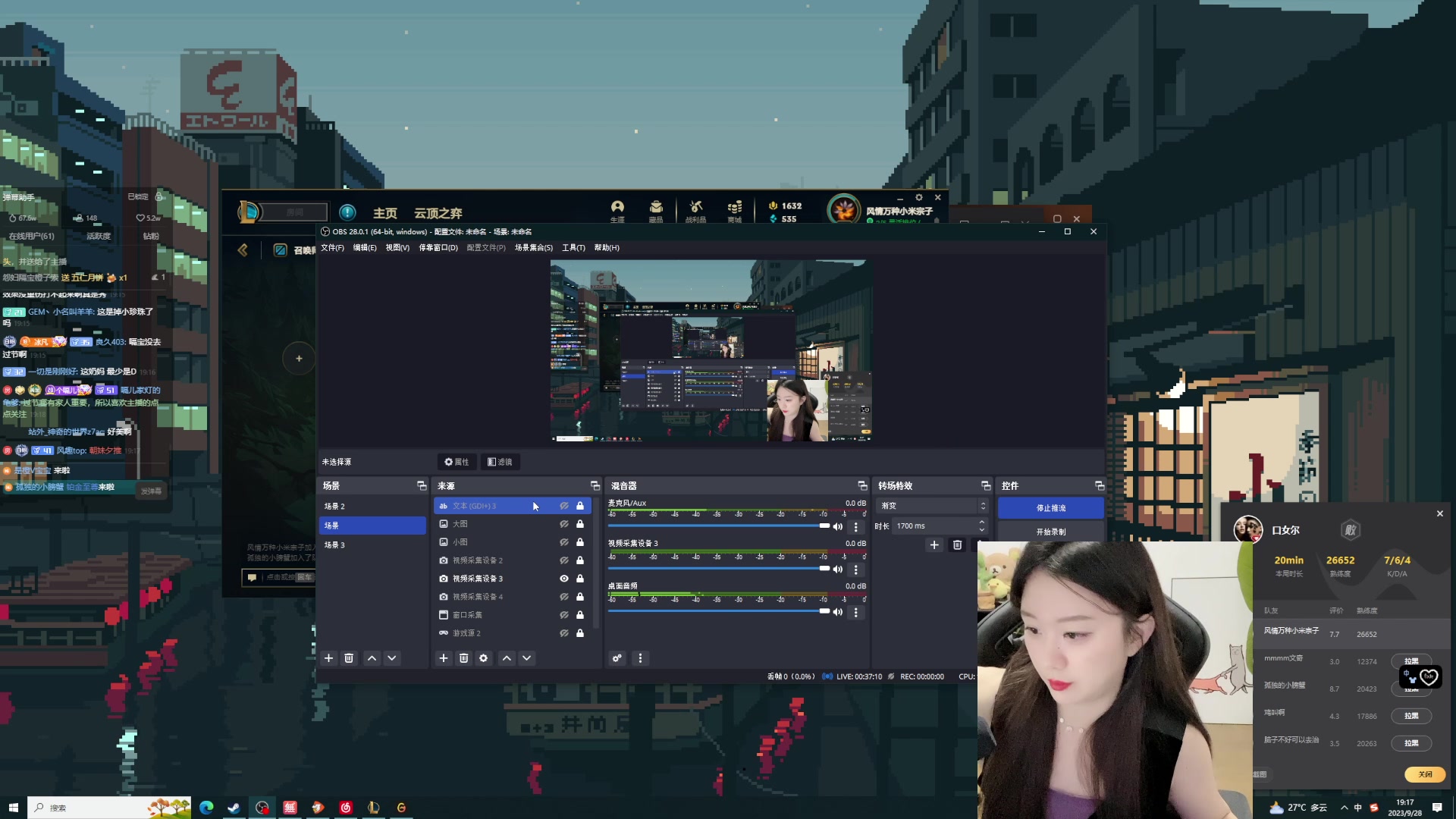Show the 小图 source
The image size is (1456, 819).
[x=564, y=542]
